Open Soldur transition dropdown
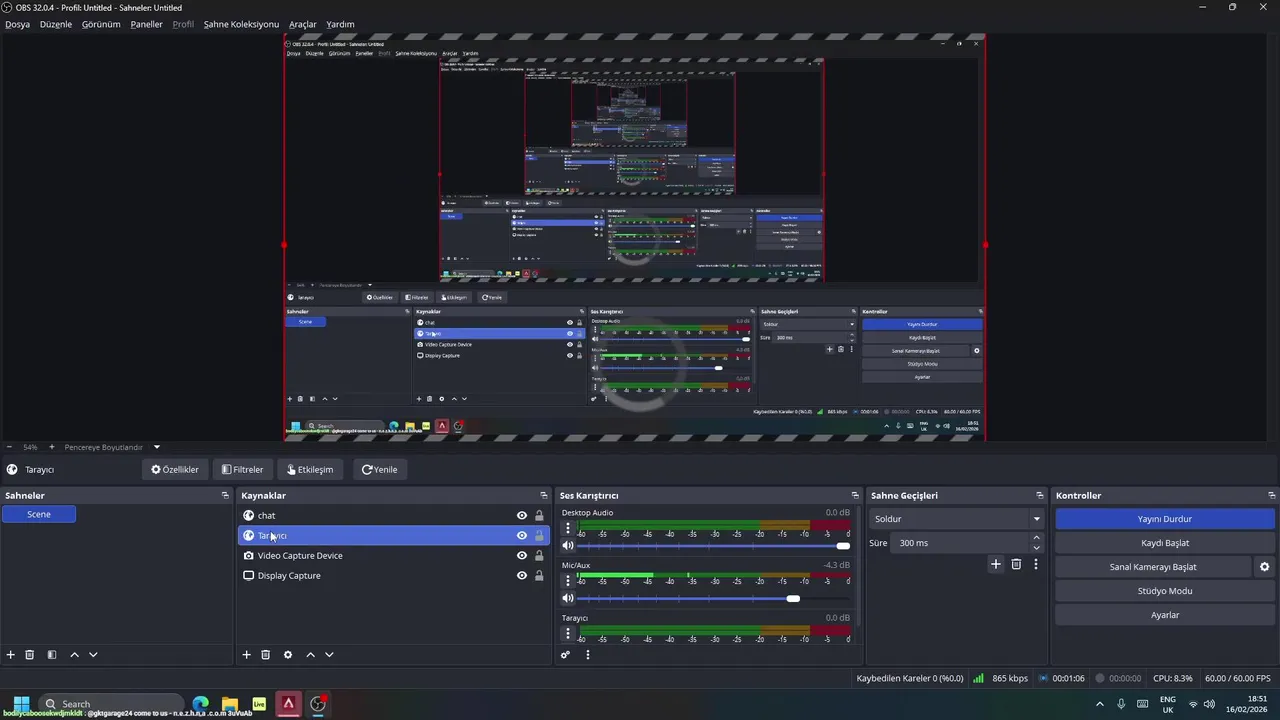This screenshot has width=1280, height=720. coord(957,519)
